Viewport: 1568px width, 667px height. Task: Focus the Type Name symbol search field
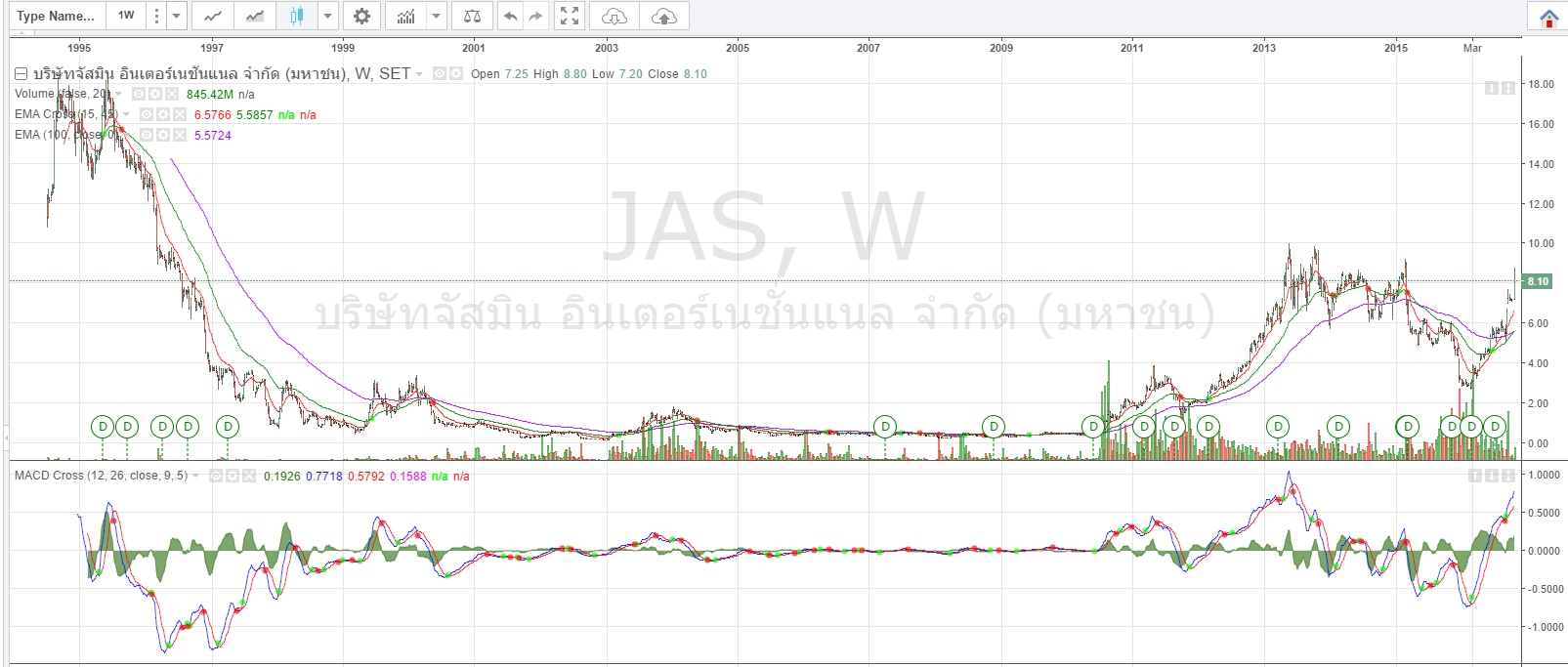tap(56, 16)
